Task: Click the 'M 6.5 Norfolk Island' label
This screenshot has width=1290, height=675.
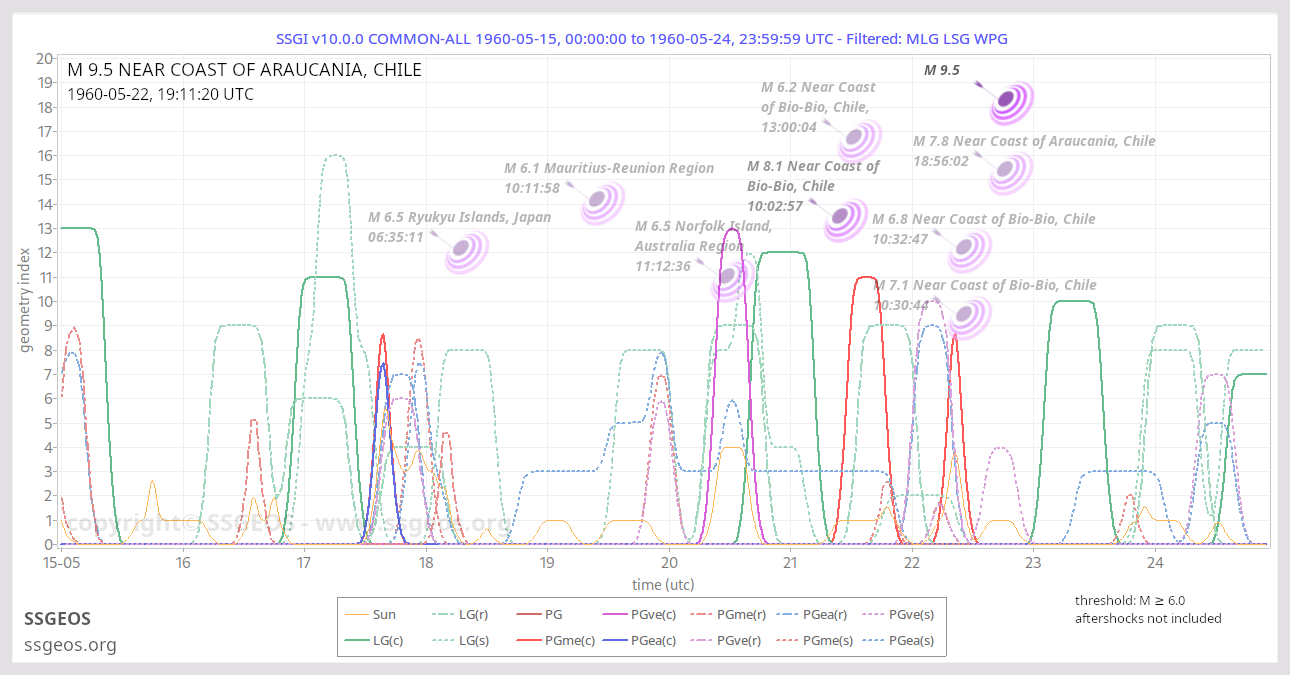Action: coord(703,226)
